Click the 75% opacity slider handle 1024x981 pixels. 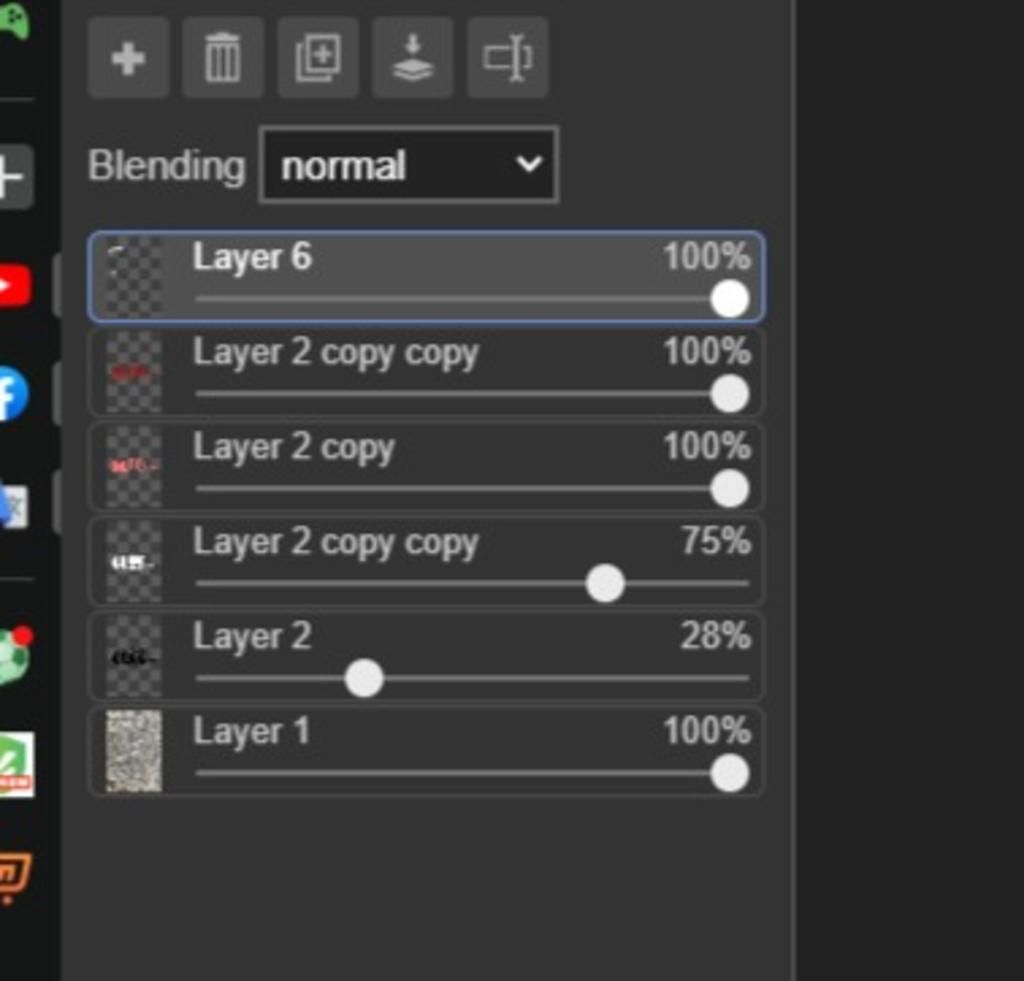605,583
